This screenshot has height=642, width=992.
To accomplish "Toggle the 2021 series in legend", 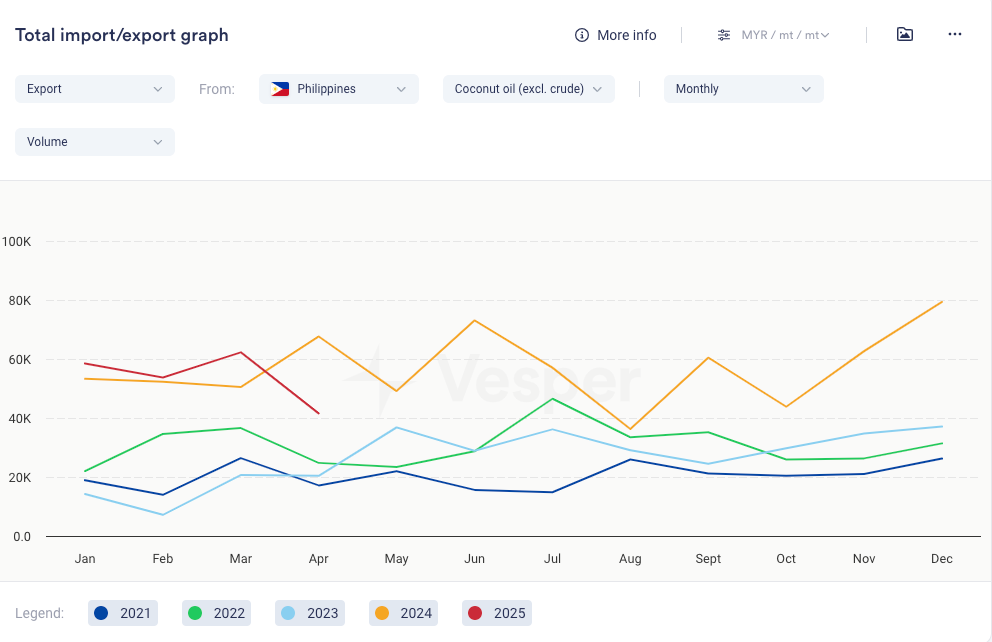I will [122, 613].
